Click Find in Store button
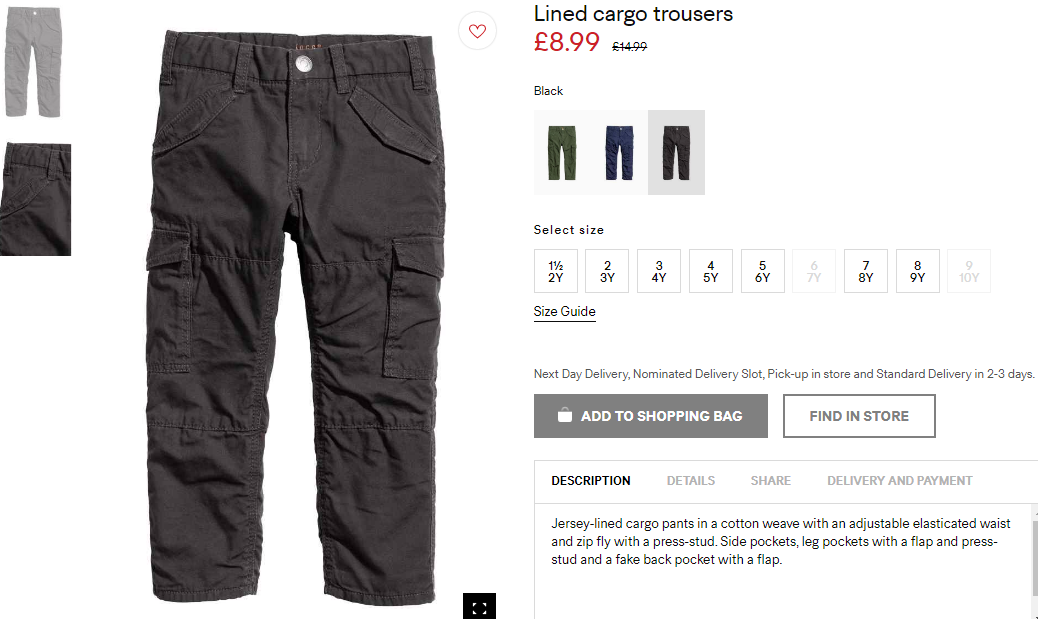 (x=859, y=416)
